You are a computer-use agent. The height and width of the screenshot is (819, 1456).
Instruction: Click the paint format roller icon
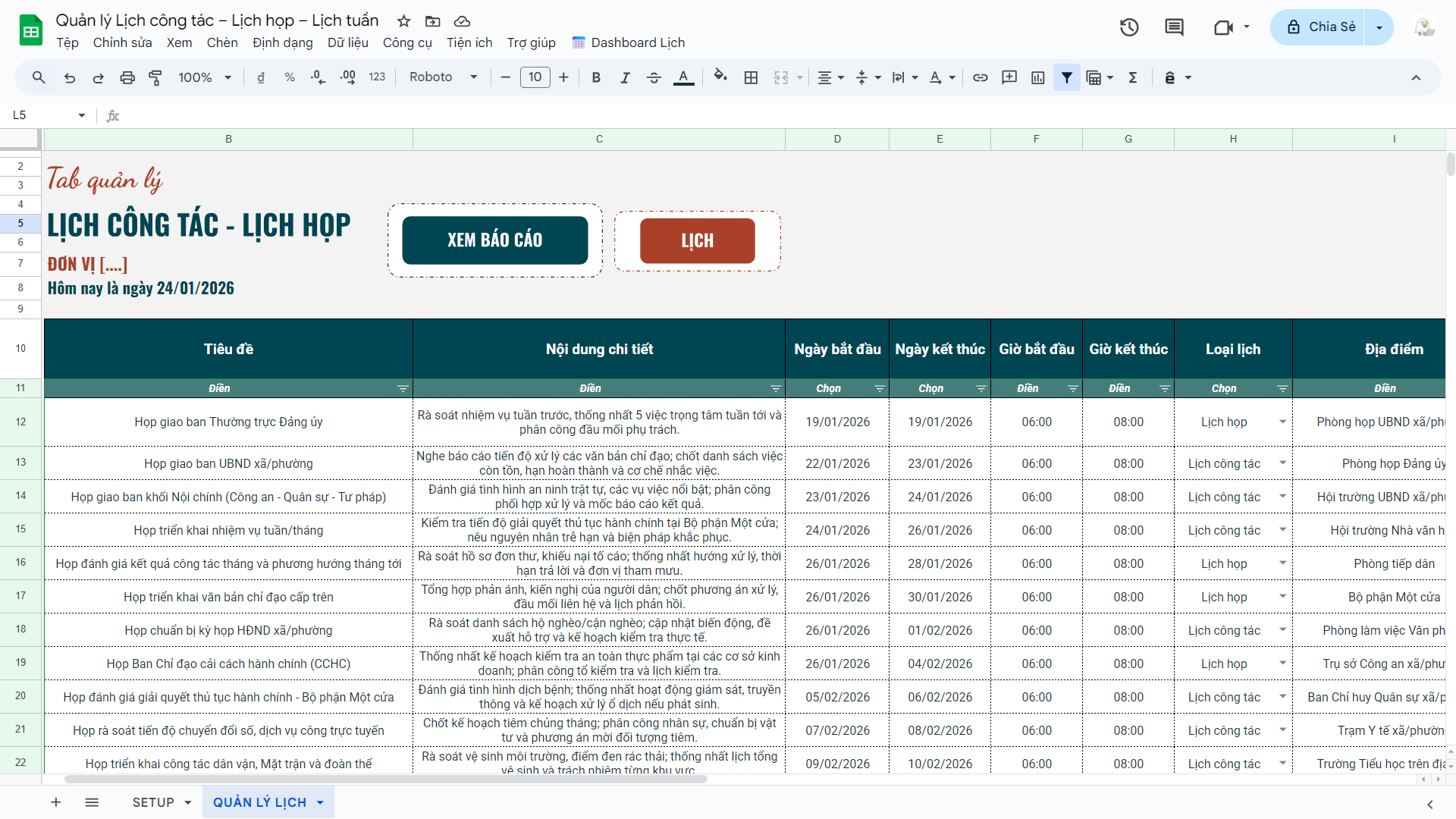[155, 77]
